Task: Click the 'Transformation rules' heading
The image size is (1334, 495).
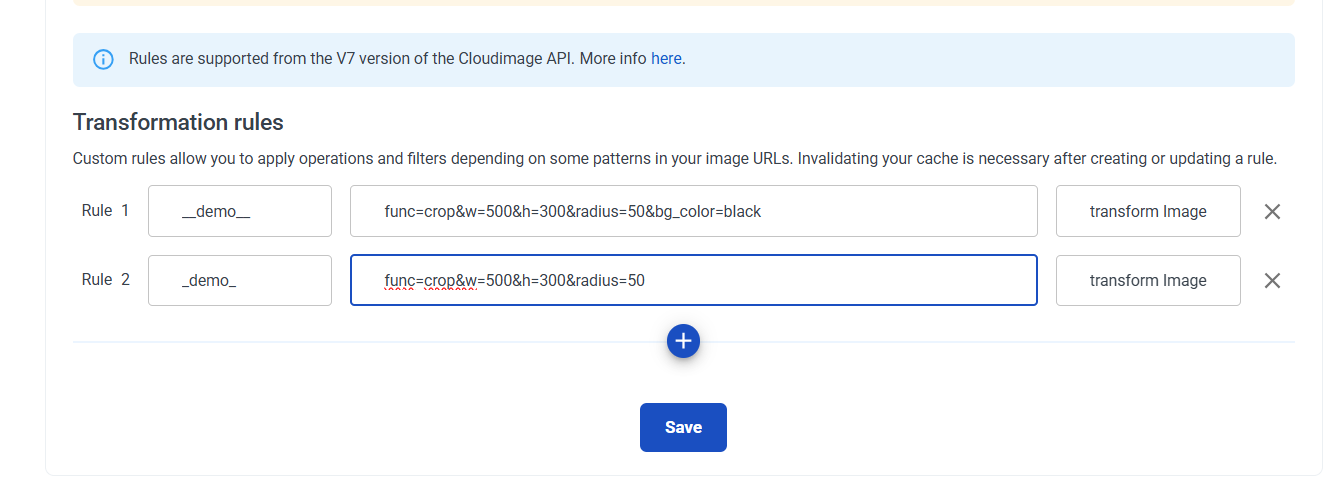Action: pyautogui.click(x=178, y=122)
